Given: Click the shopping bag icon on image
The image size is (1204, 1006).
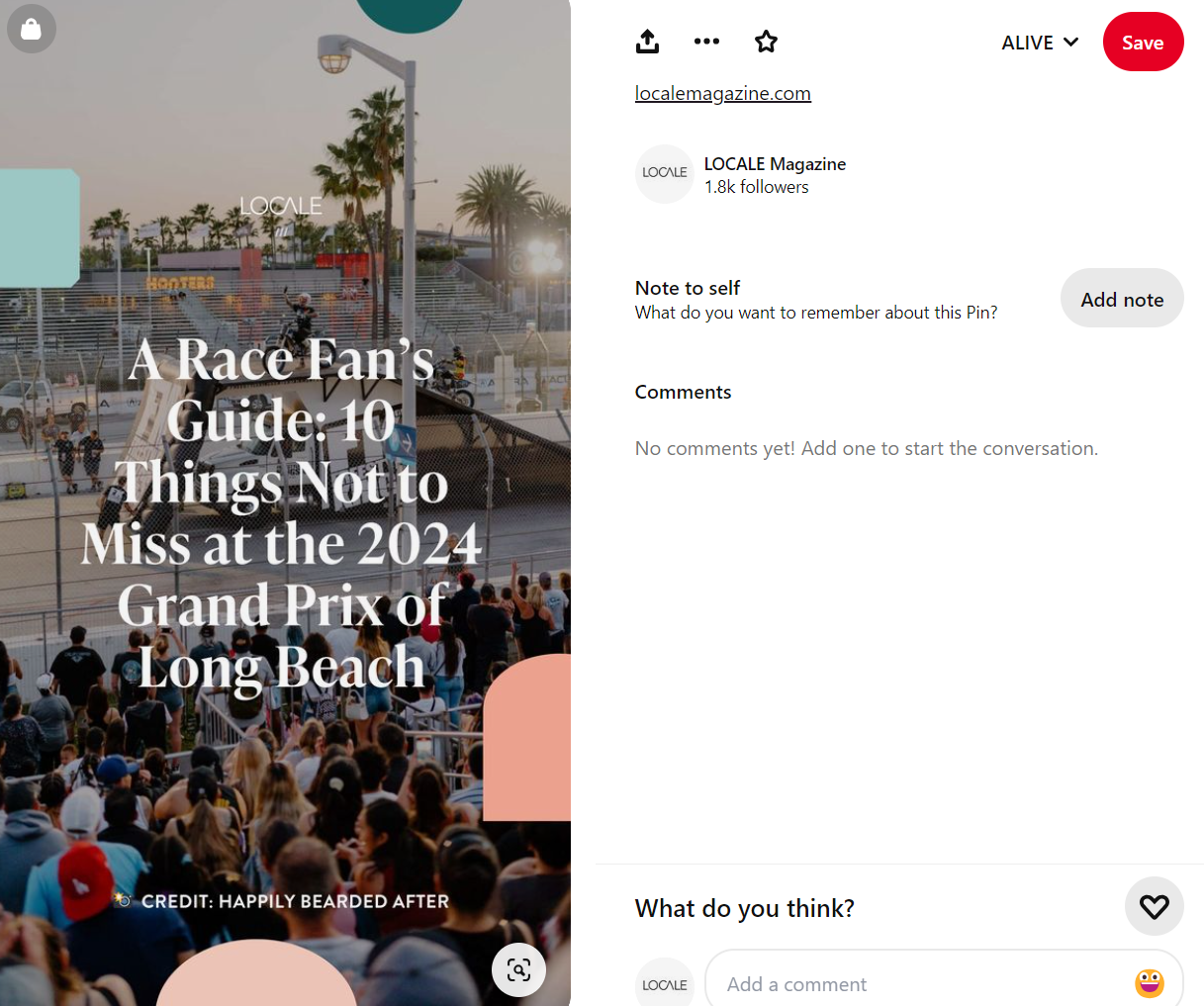Looking at the screenshot, I should pos(32,29).
